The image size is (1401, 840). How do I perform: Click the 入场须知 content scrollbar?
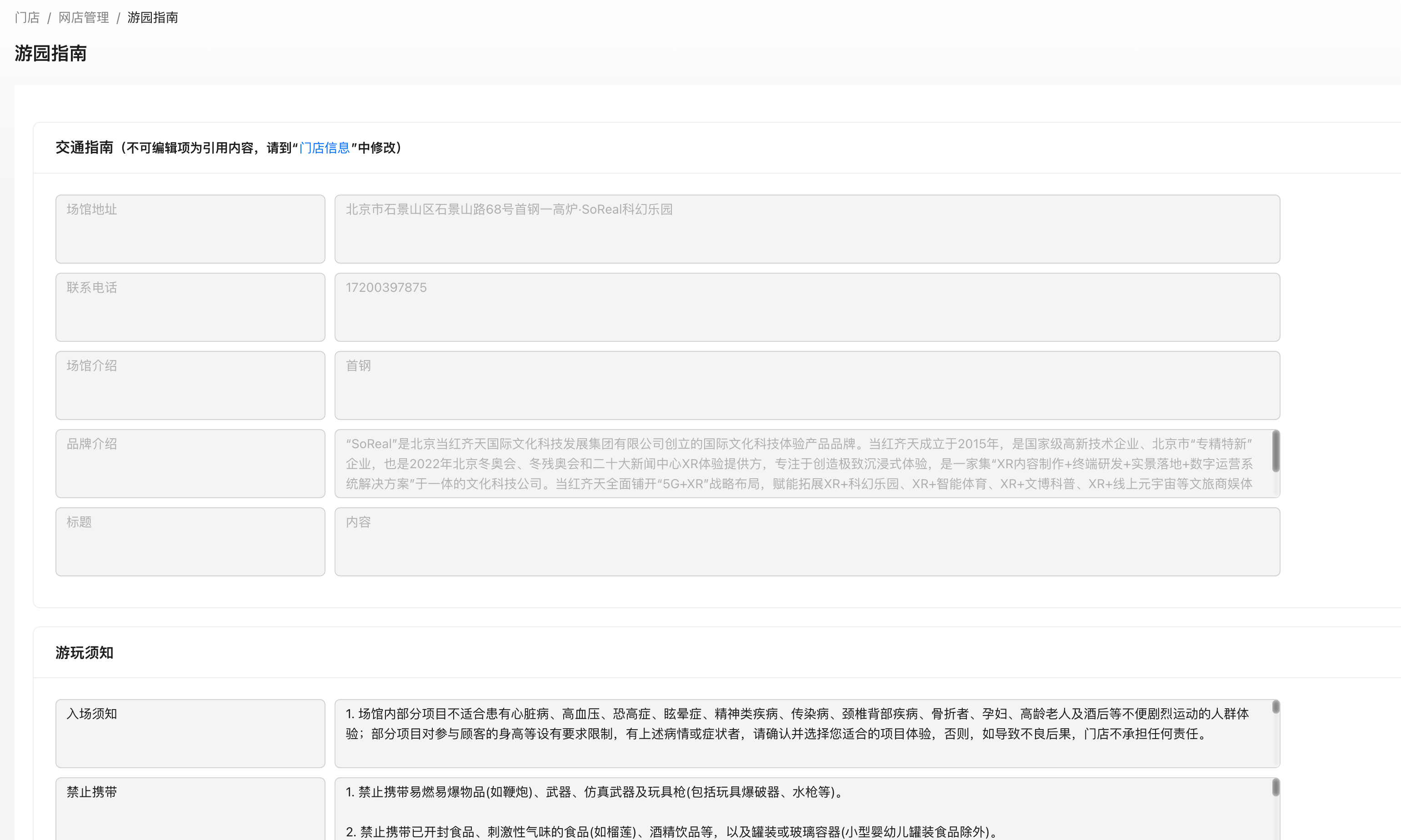click(x=1276, y=707)
